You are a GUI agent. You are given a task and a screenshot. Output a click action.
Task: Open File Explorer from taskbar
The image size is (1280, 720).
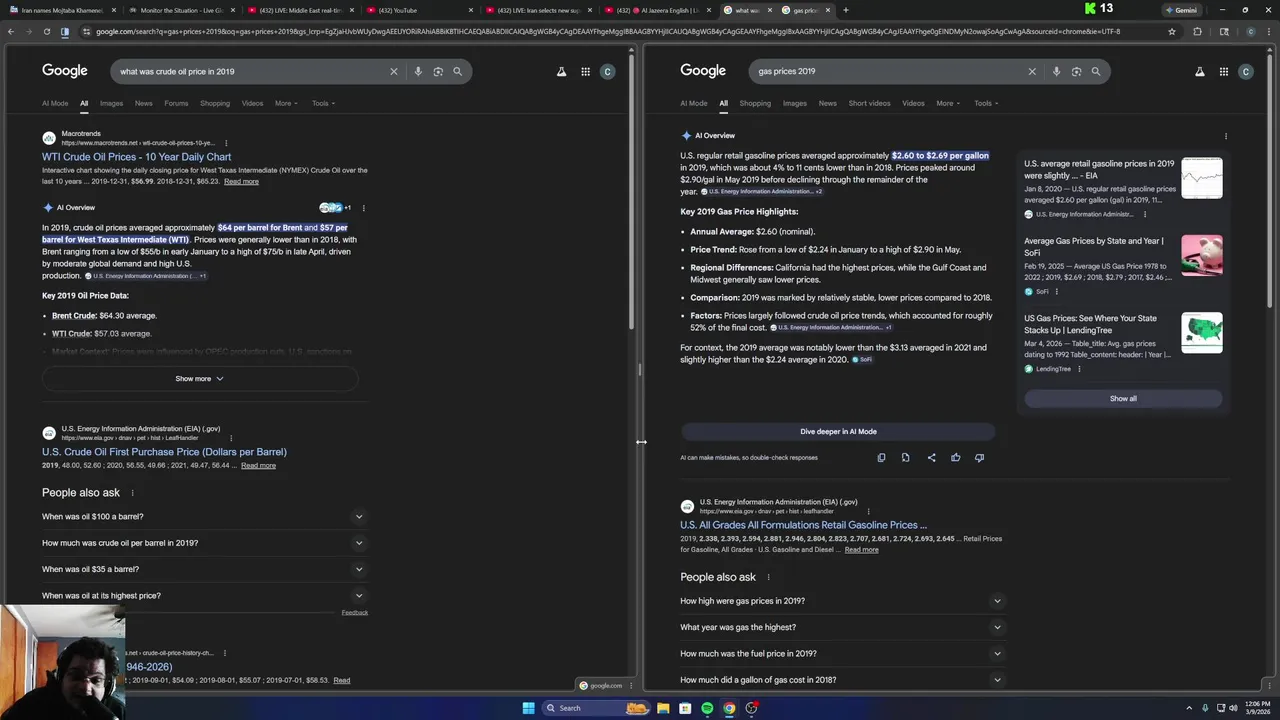662,708
